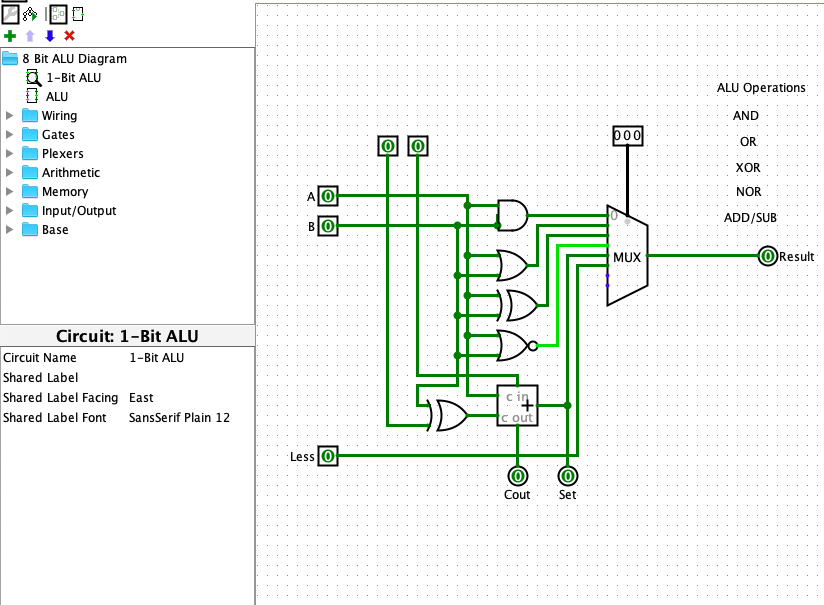Image resolution: width=824 pixels, height=605 pixels.
Task: Select the ALU Operations text label
Action: pyautogui.click(x=761, y=88)
